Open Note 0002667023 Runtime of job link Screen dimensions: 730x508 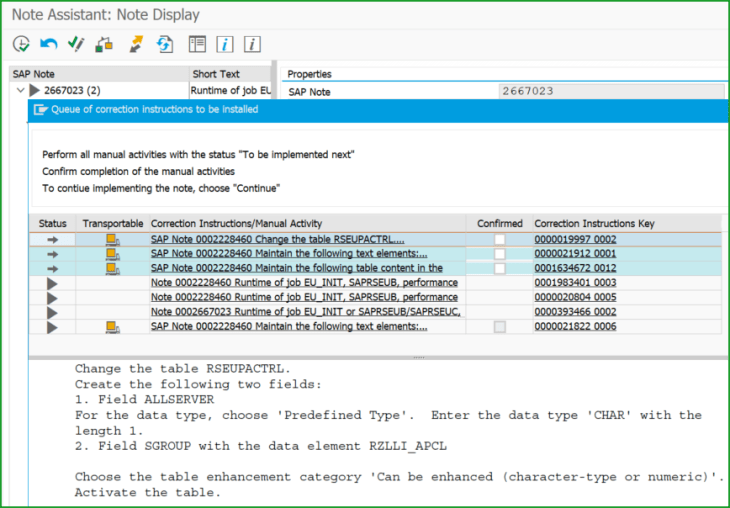coord(305,312)
